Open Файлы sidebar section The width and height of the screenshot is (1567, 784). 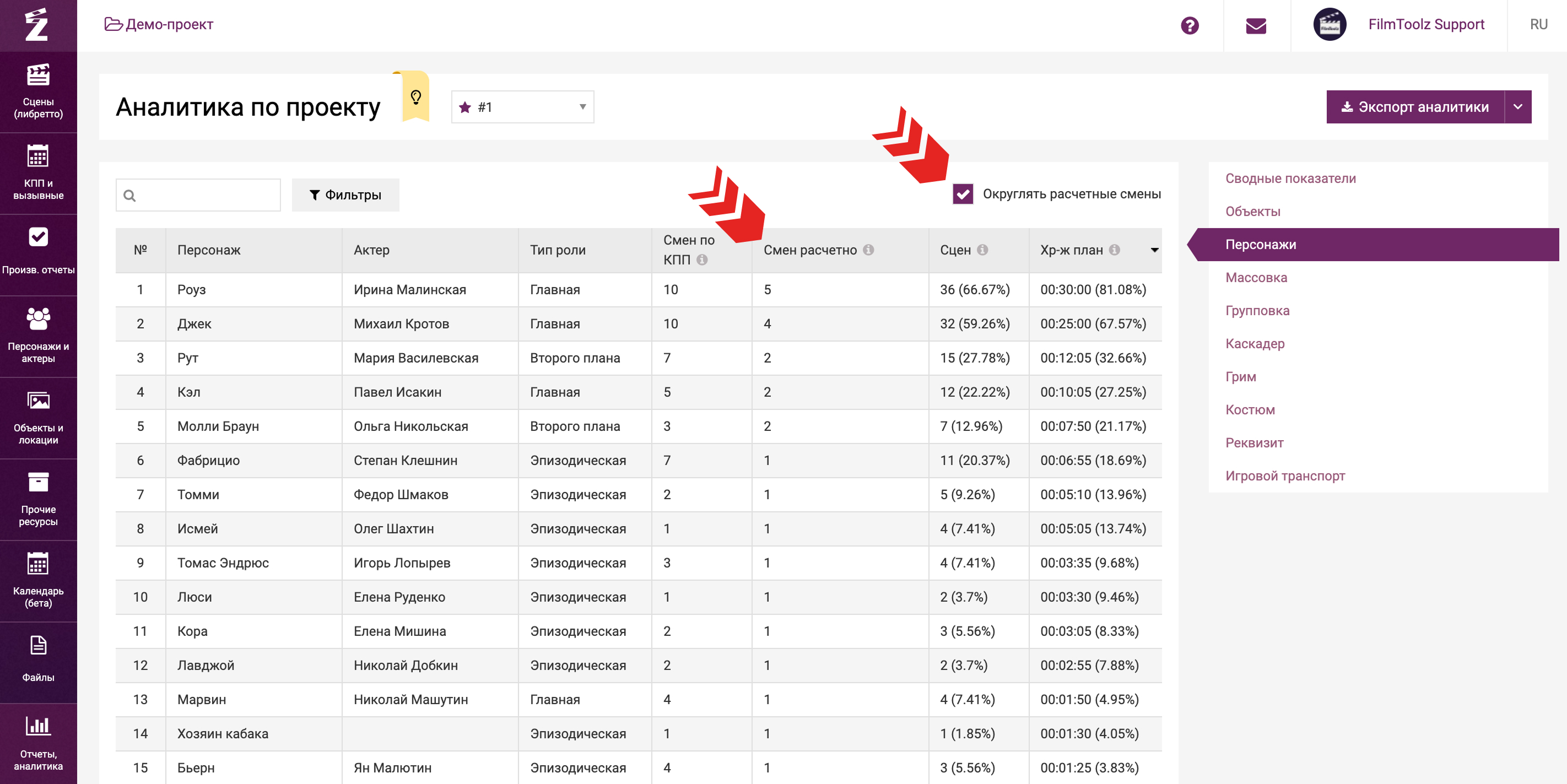click(39, 662)
